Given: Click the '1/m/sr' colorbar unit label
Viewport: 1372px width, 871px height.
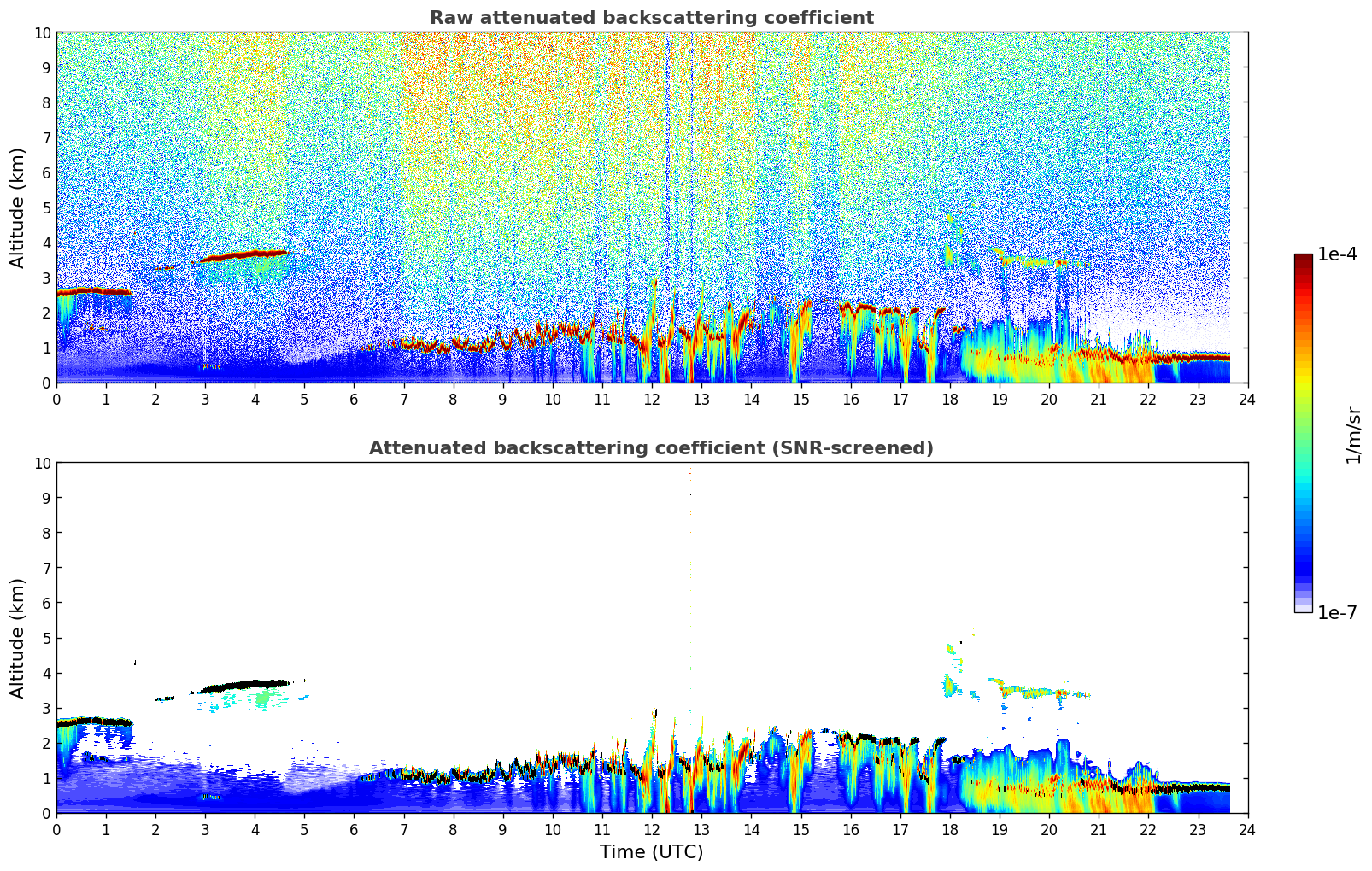Looking at the screenshot, I should point(1352,435).
